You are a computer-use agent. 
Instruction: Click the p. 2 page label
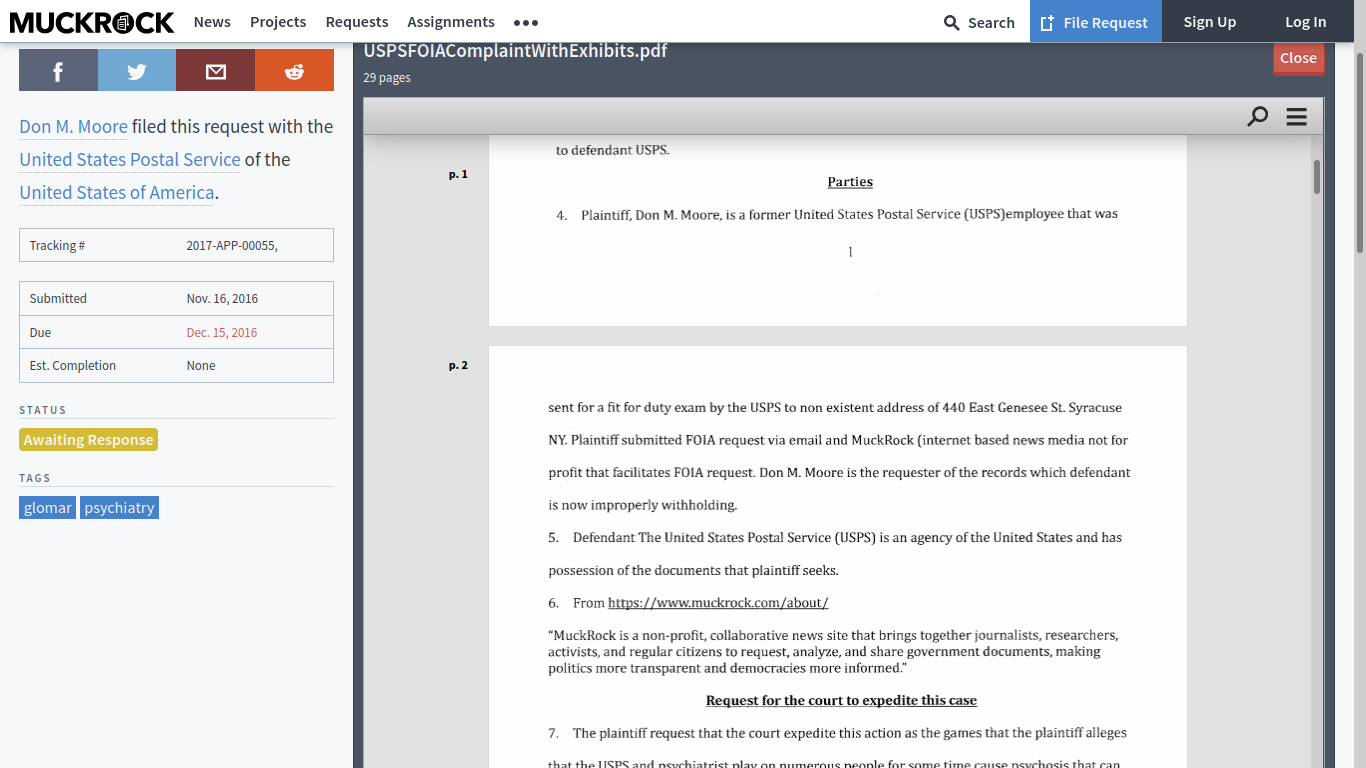click(458, 365)
